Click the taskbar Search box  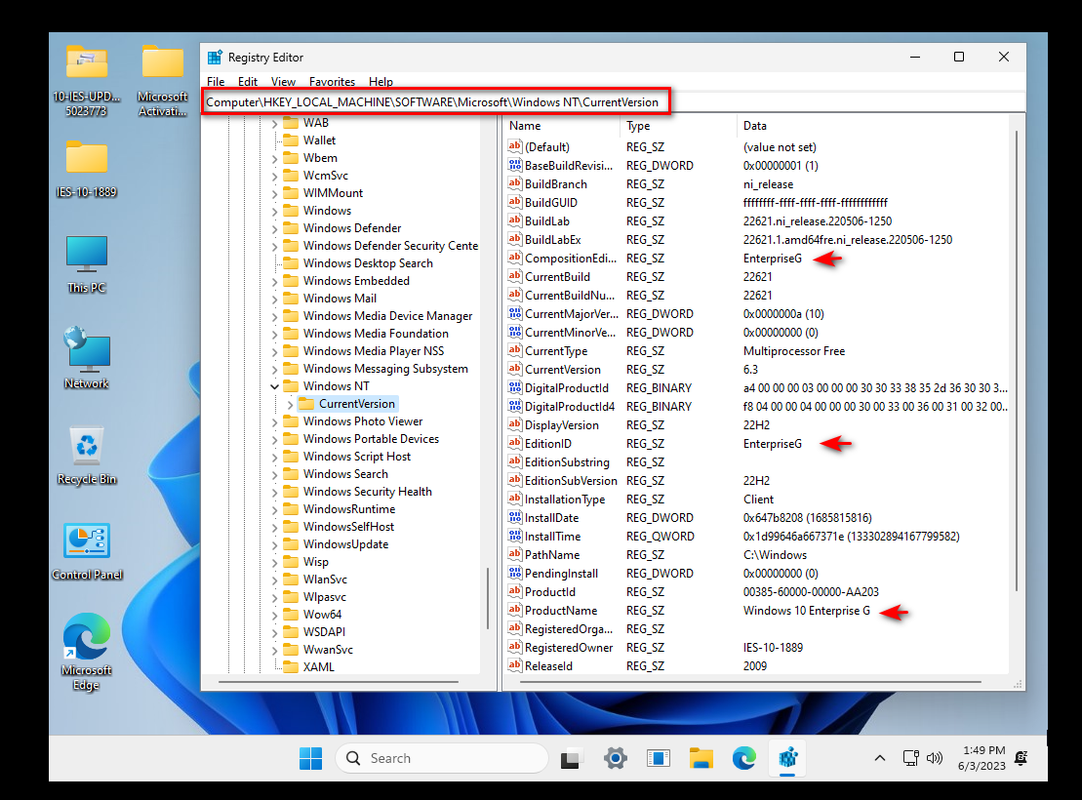point(442,759)
